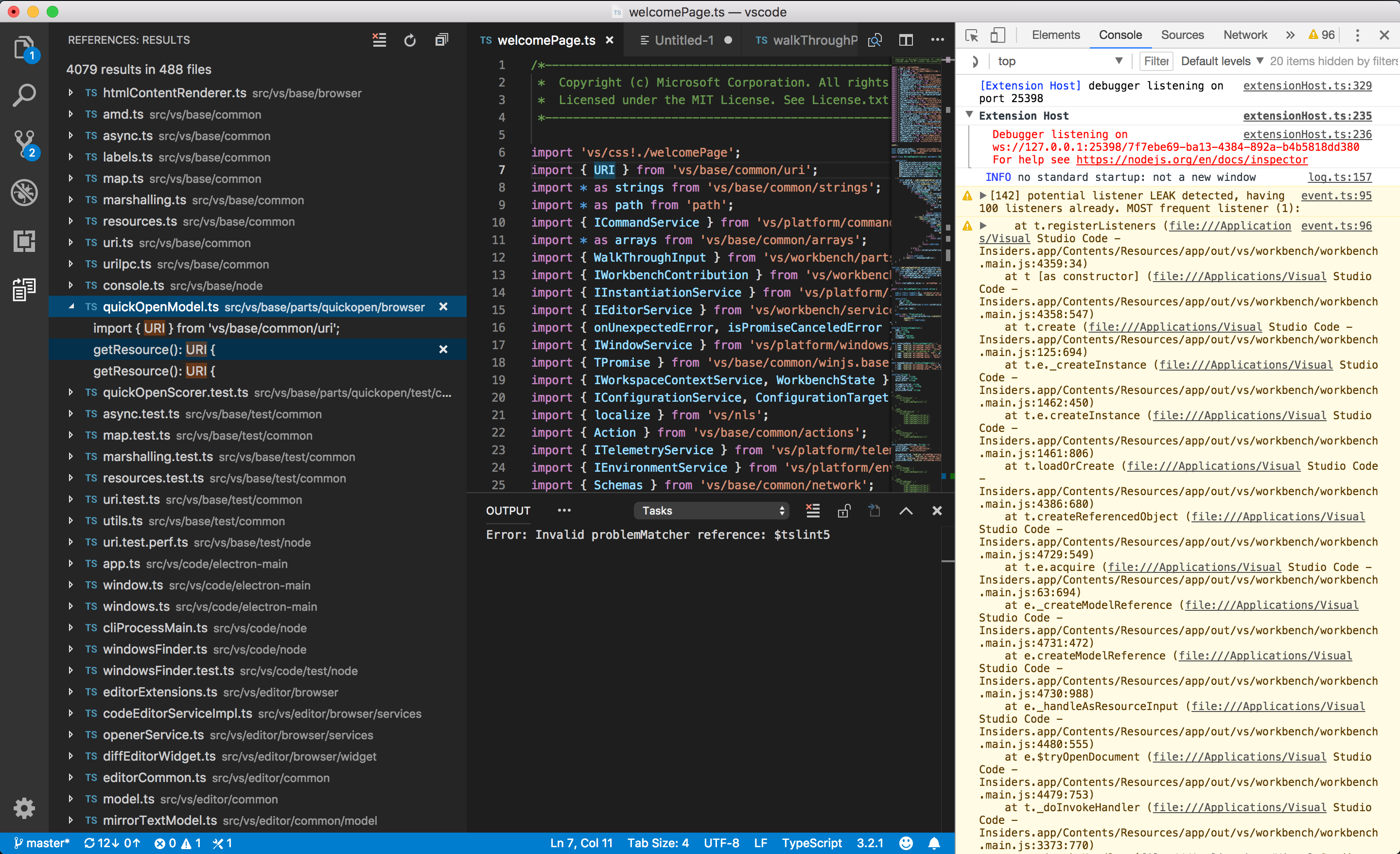The height and width of the screenshot is (854, 1400).
Task: Expand htmlContentRenderer.ts results
Action: pyautogui.click(x=70, y=93)
